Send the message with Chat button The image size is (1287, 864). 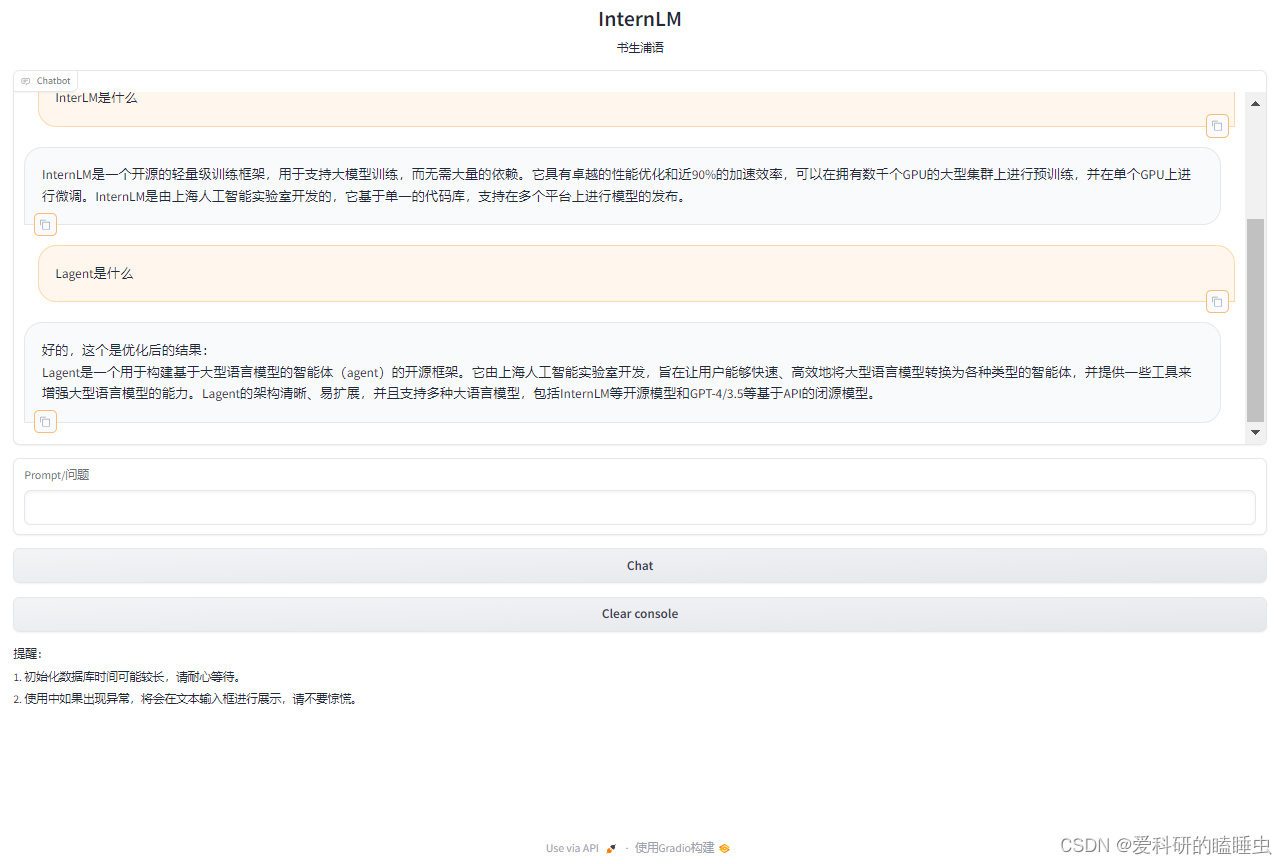pos(640,565)
